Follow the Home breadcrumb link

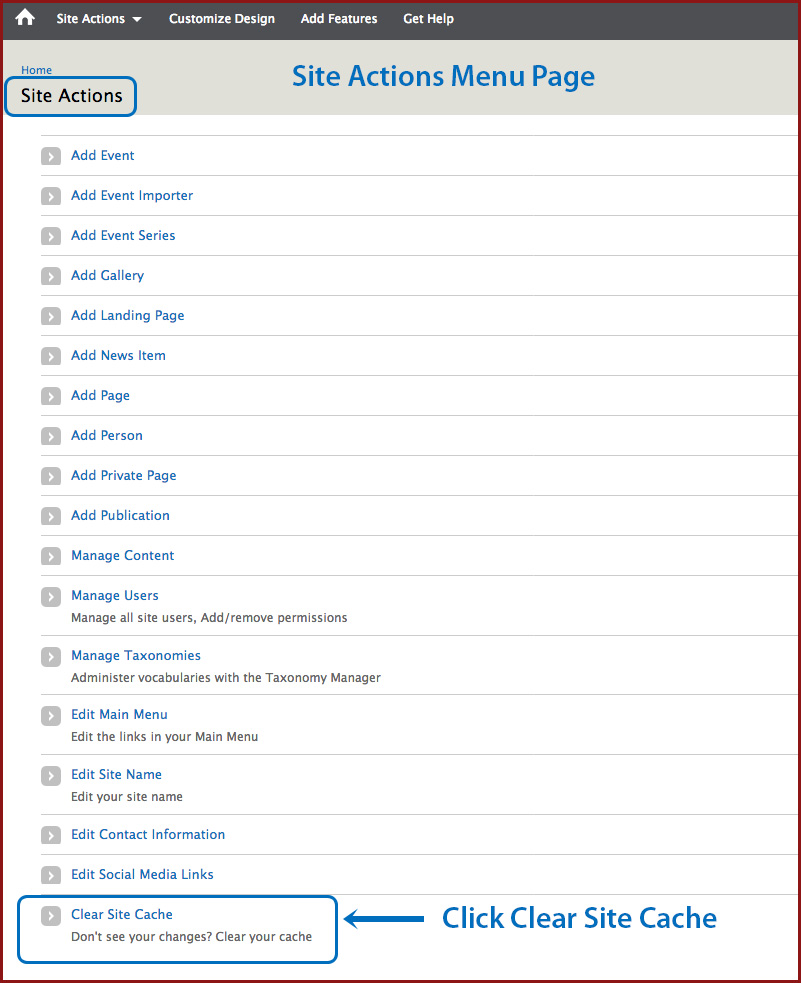click(36, 70)
